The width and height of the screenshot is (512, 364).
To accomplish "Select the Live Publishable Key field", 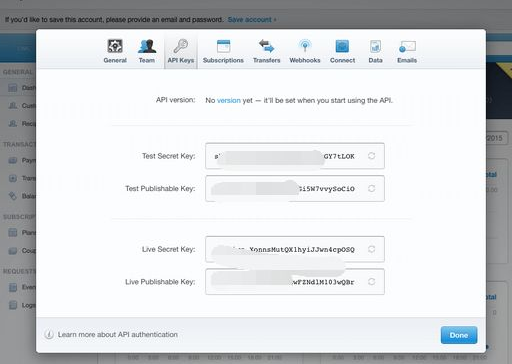I will (295, 282).
